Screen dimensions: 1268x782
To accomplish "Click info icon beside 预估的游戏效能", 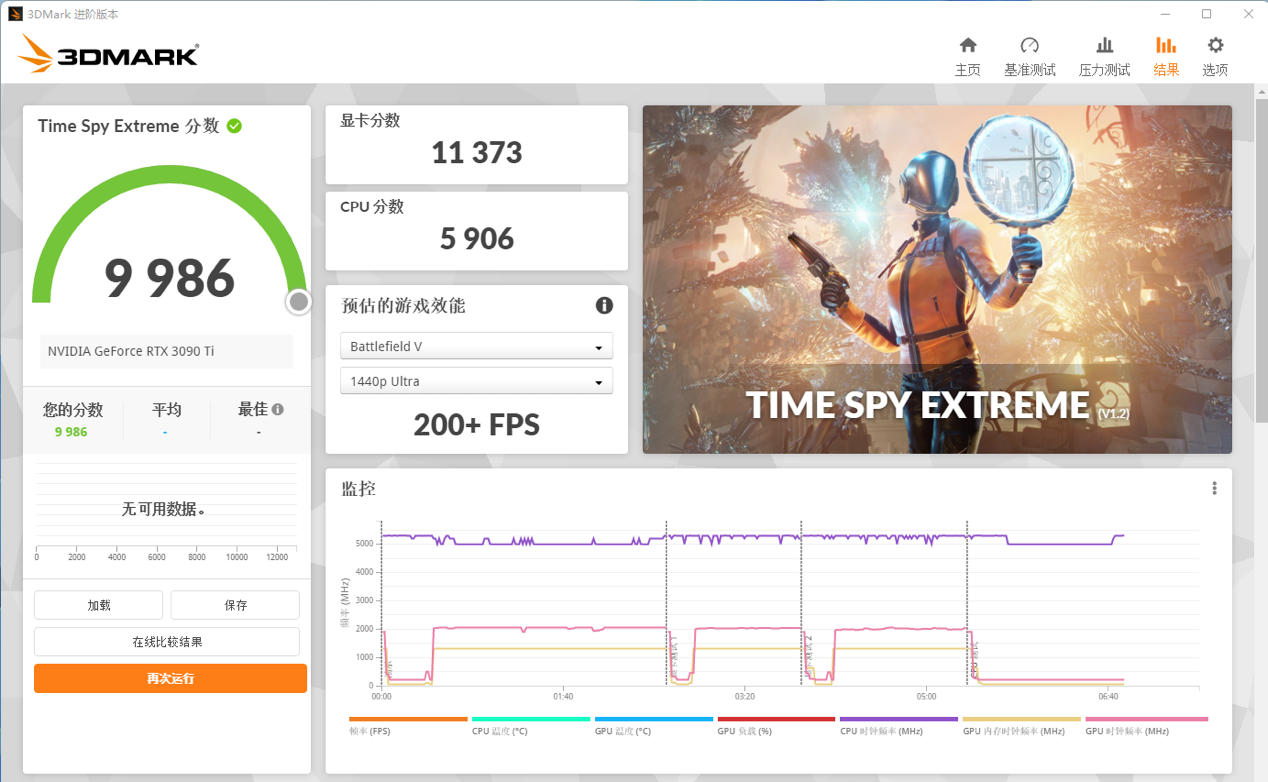I will coord(604,305).
